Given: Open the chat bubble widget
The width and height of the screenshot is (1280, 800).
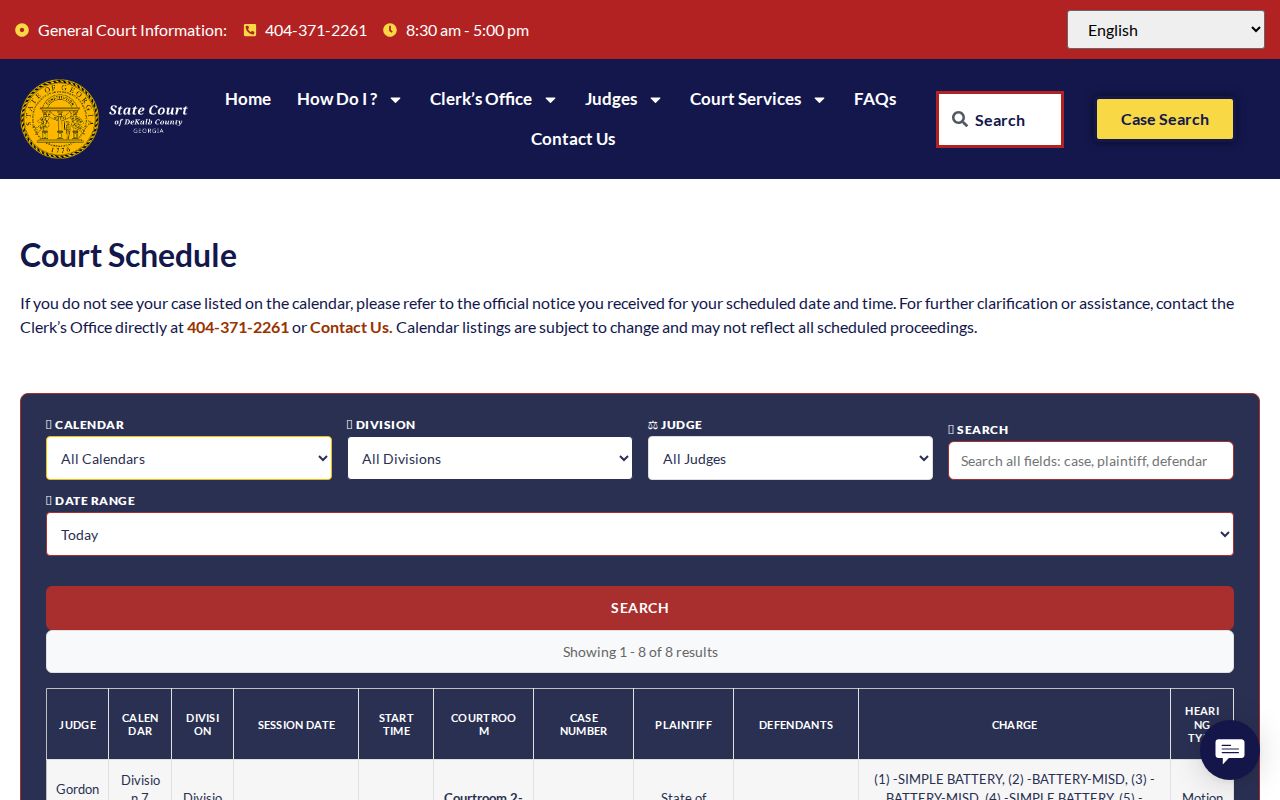Looking at the screenshot, I should tap(1229, 750).
